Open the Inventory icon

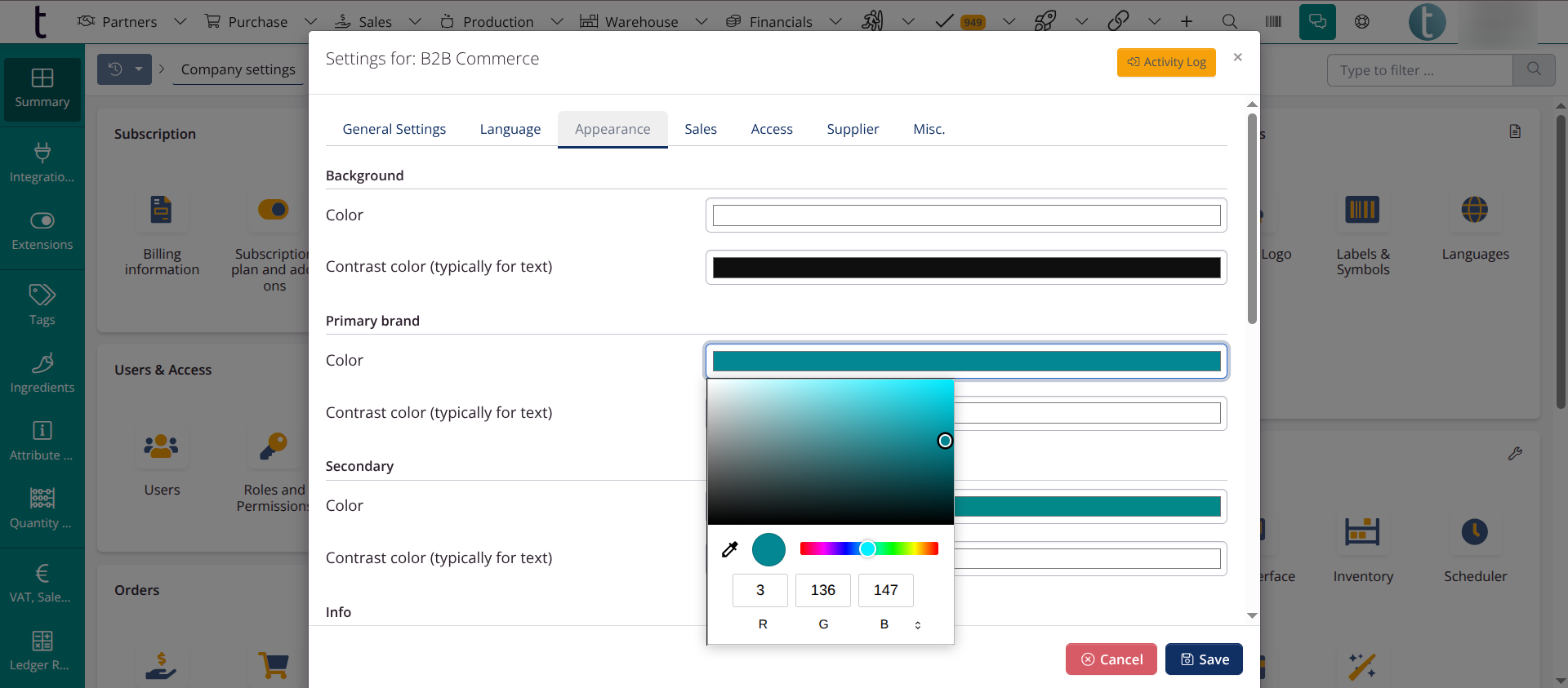tap(1362, 532)
